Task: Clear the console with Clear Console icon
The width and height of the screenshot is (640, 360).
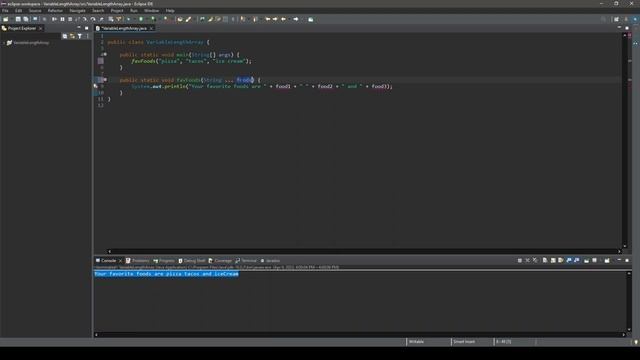Action: (545, 260)
